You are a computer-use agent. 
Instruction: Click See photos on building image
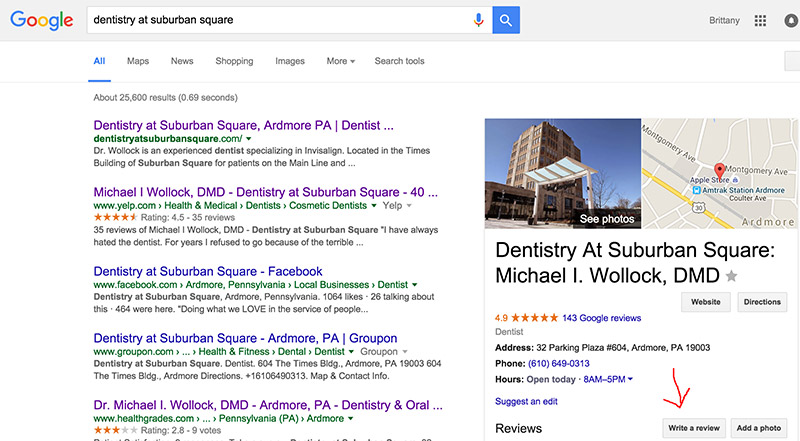pos(607,219)
